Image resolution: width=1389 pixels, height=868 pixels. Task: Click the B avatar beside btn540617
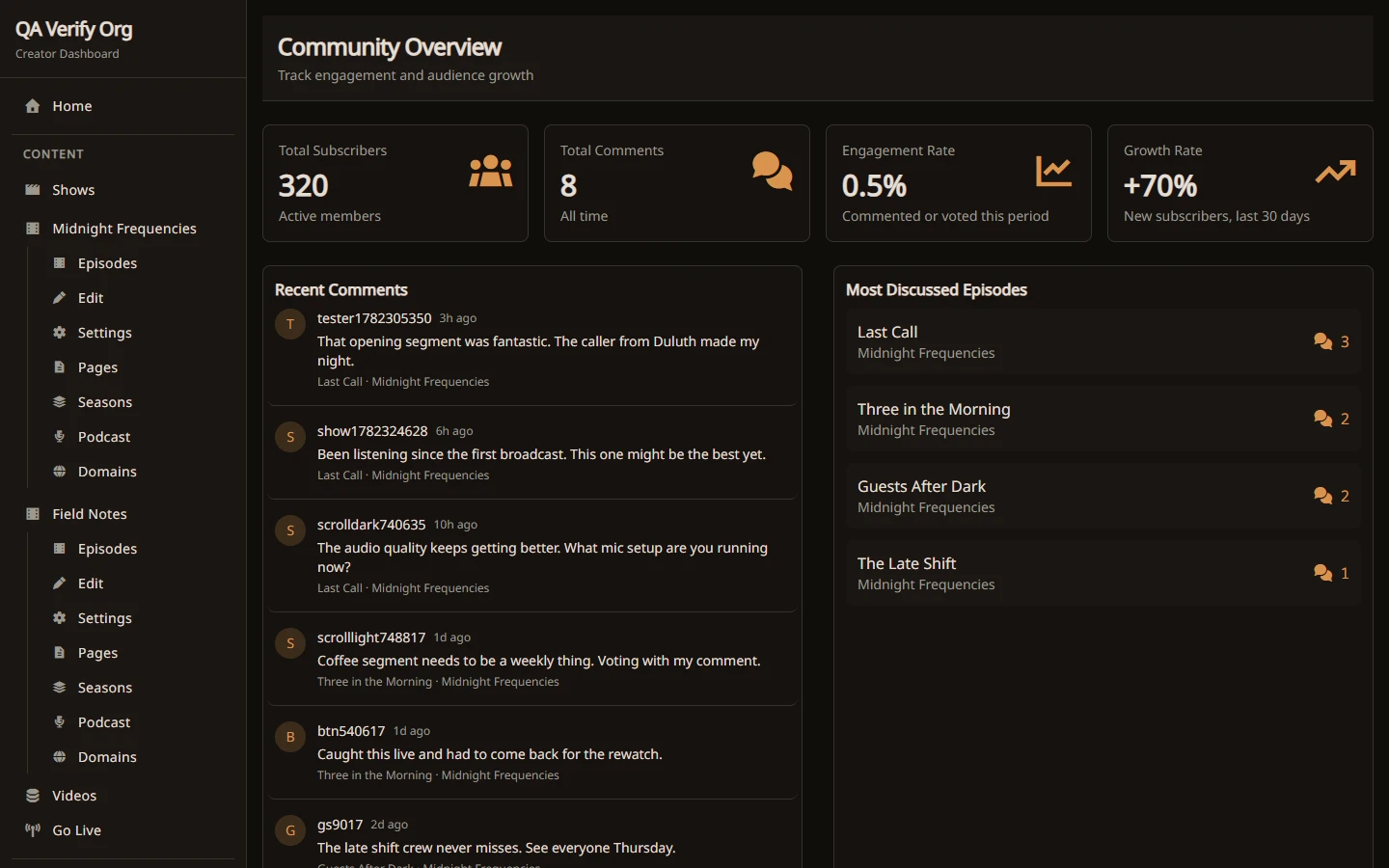coord(290,737)
